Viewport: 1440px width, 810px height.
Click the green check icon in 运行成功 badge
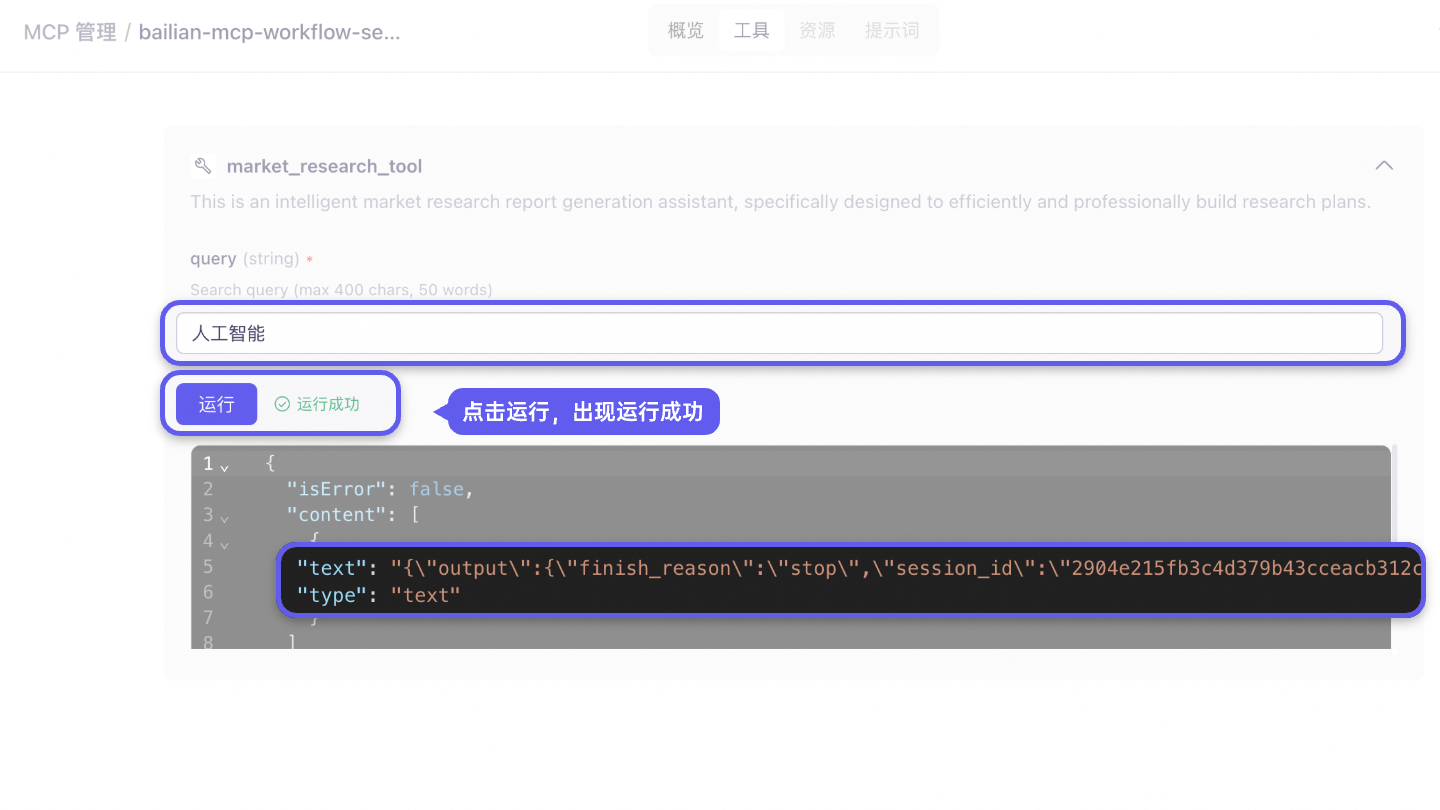point(283,403)
